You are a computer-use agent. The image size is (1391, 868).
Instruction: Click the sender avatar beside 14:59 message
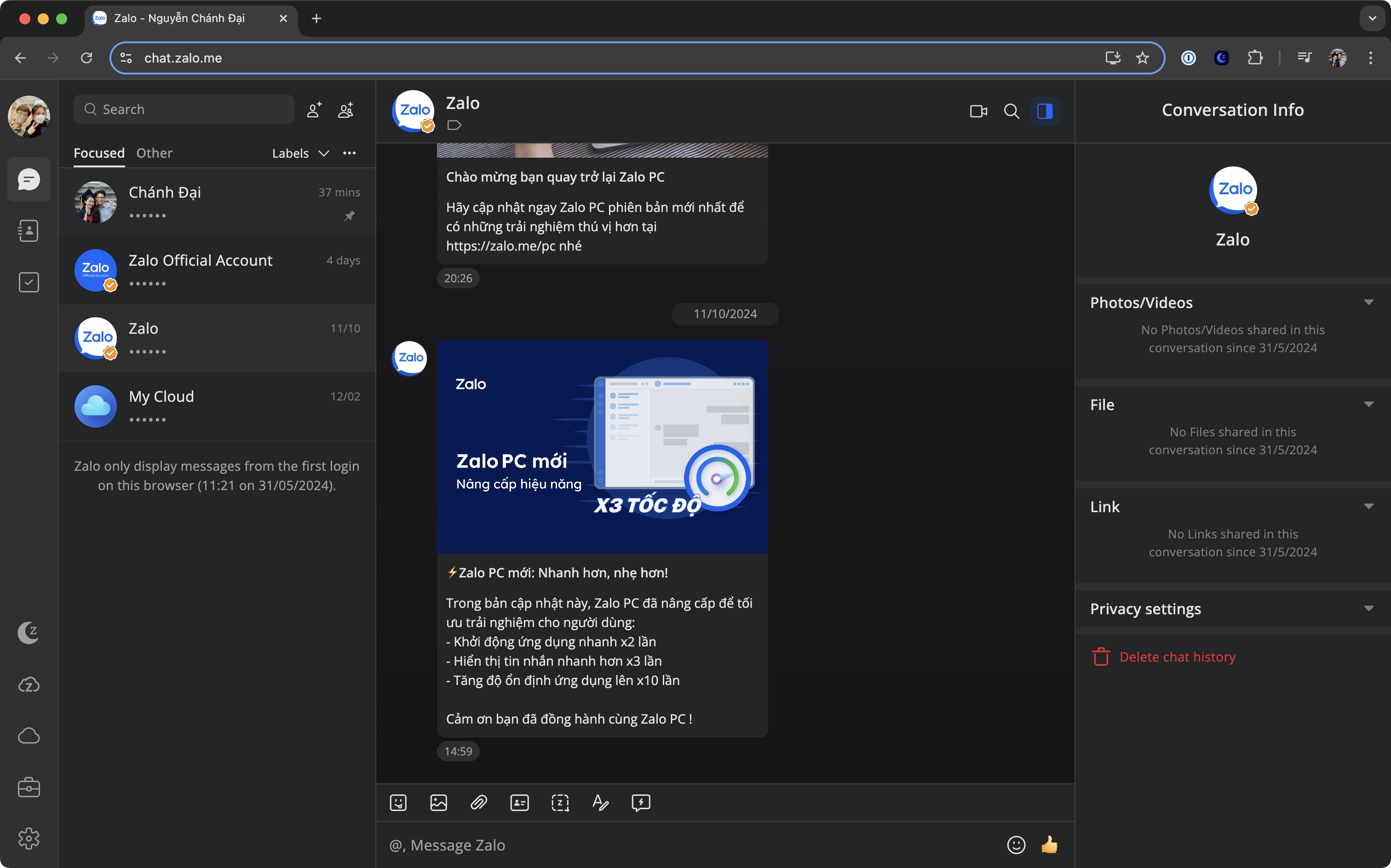(x=409, y=358)
